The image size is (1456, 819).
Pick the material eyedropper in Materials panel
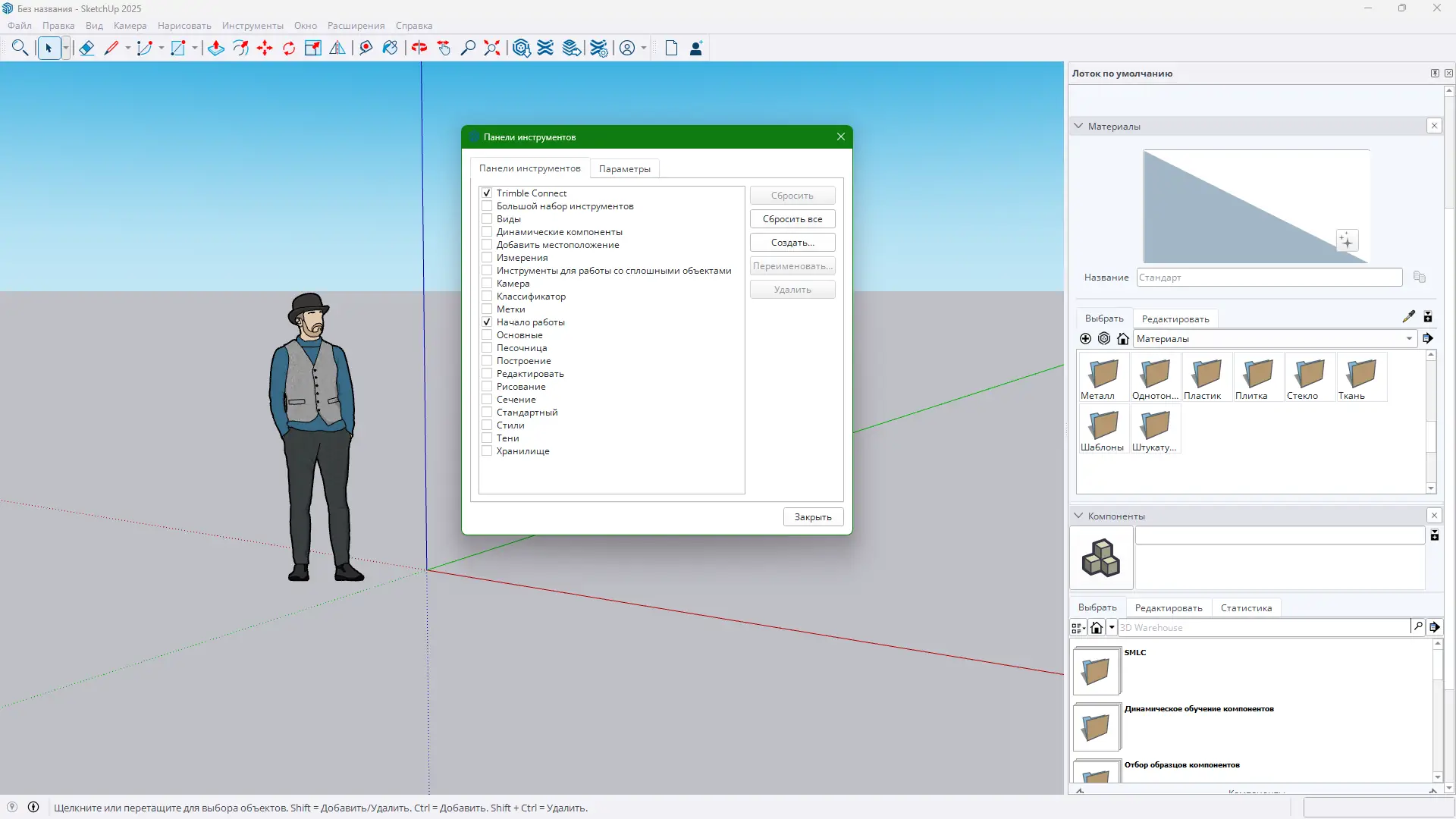[x=1408, y=317]
